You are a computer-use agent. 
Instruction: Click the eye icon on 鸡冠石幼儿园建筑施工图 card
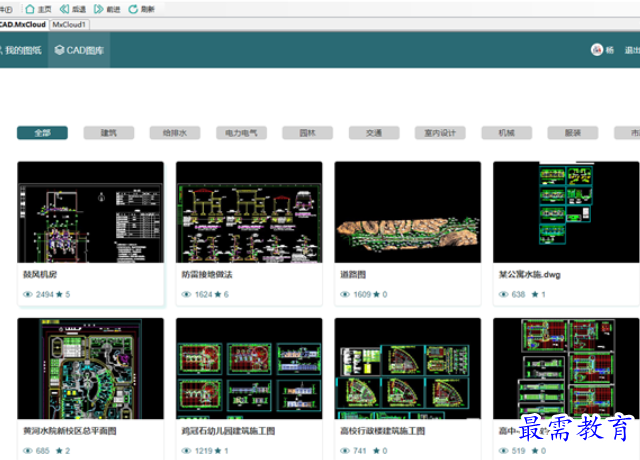pos(187,451)
